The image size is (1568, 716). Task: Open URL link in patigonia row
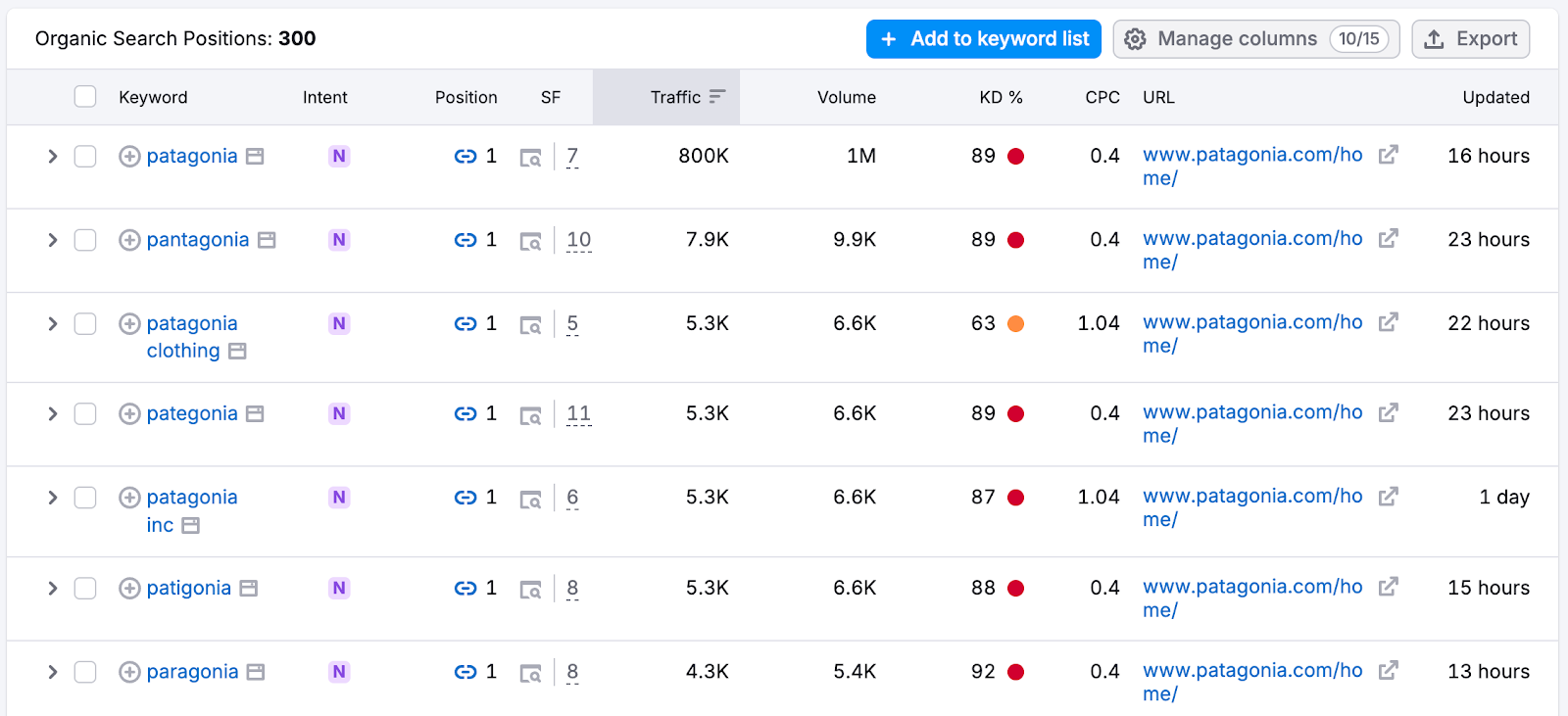pyautogui.click(x=1252, y=598)
